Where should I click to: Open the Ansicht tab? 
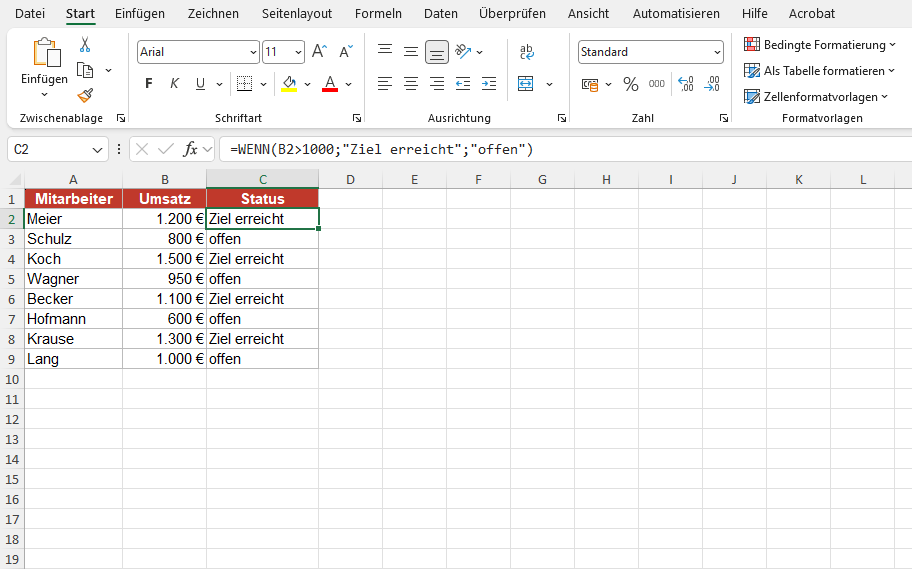(588, 13)
